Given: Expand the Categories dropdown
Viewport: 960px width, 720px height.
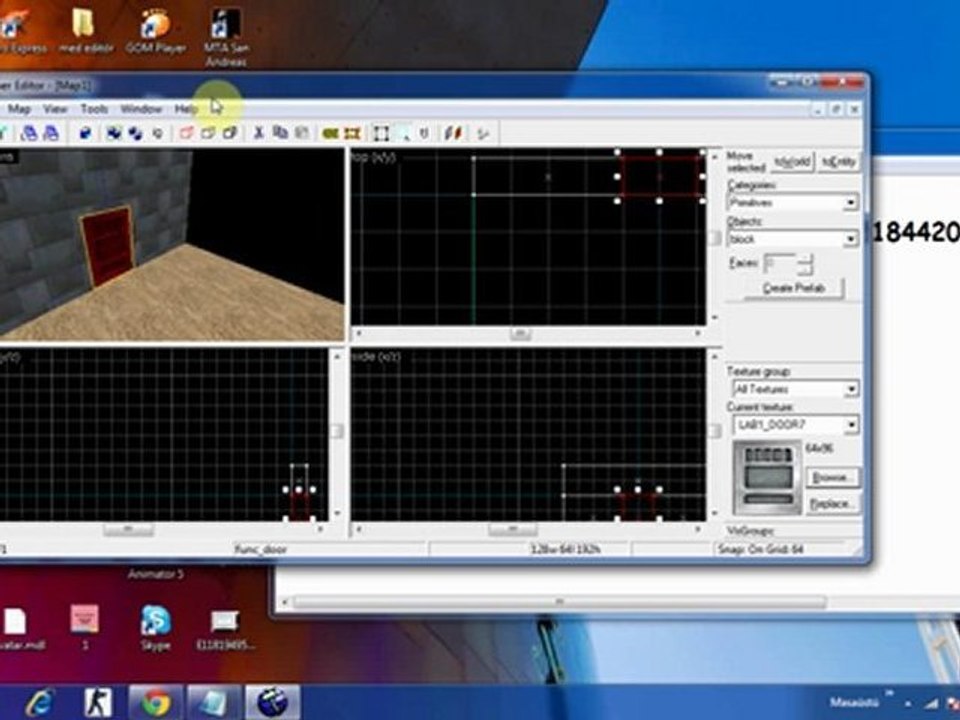Looking at the screenshot, I should [850, 203].
